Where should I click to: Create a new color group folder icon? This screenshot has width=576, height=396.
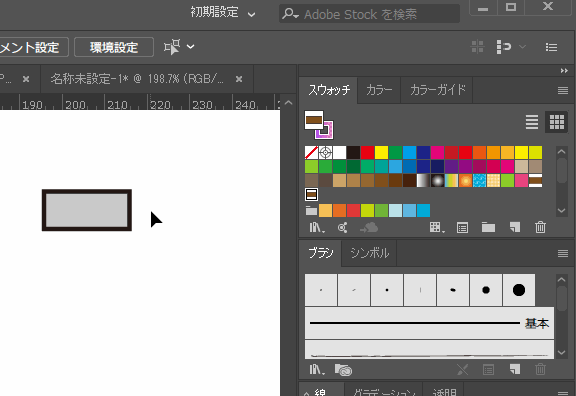(488, 228)
